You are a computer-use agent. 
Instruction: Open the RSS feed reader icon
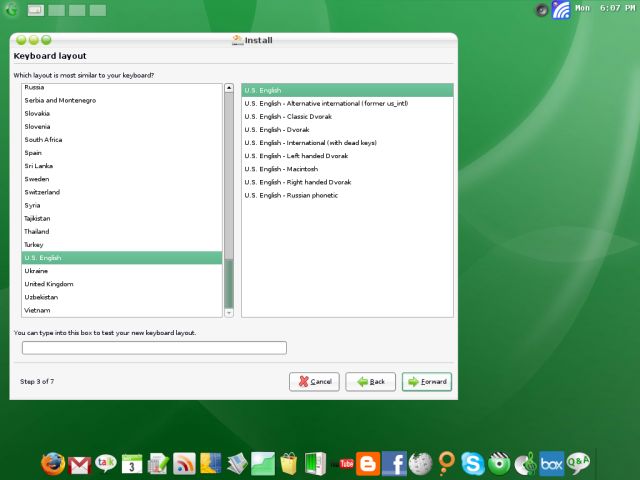184,464
